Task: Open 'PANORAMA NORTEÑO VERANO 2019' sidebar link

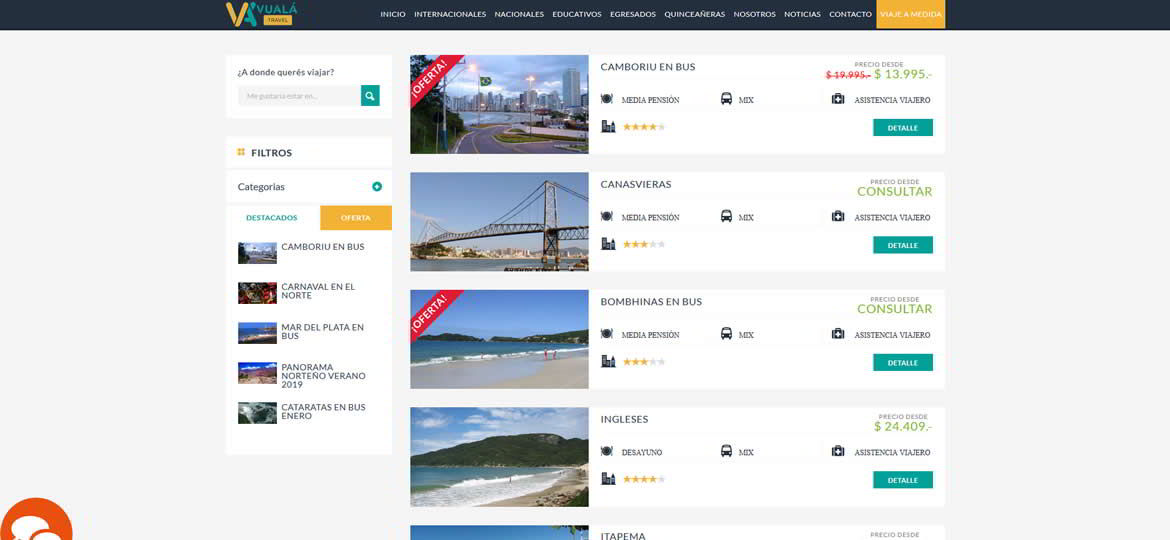Action: pyautogui.click(x=324, y=375)
